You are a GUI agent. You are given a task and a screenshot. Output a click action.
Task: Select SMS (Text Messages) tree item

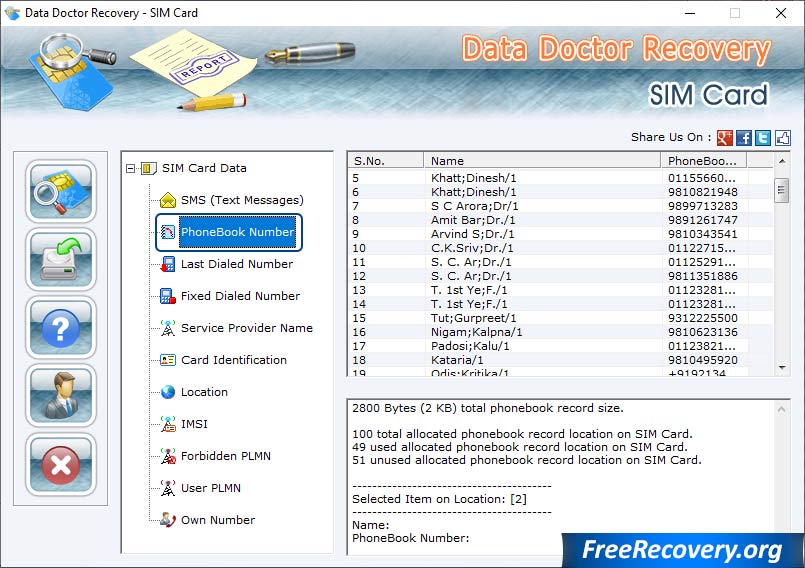(242, 200)
